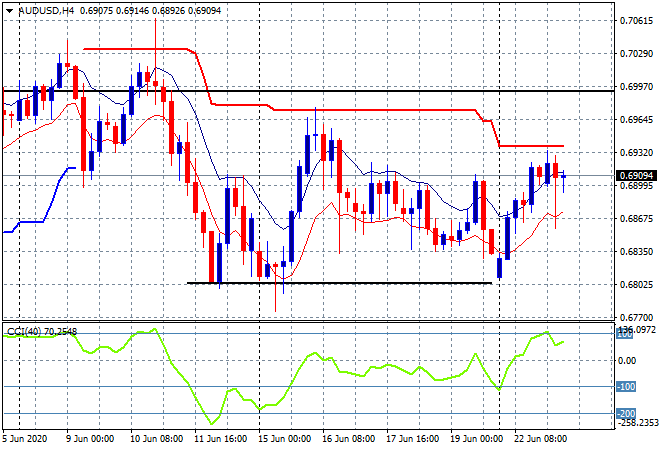Click time axis label 15 Jun 00:00
This screenshot has width=660, height=450.
(x=284, y=439)
